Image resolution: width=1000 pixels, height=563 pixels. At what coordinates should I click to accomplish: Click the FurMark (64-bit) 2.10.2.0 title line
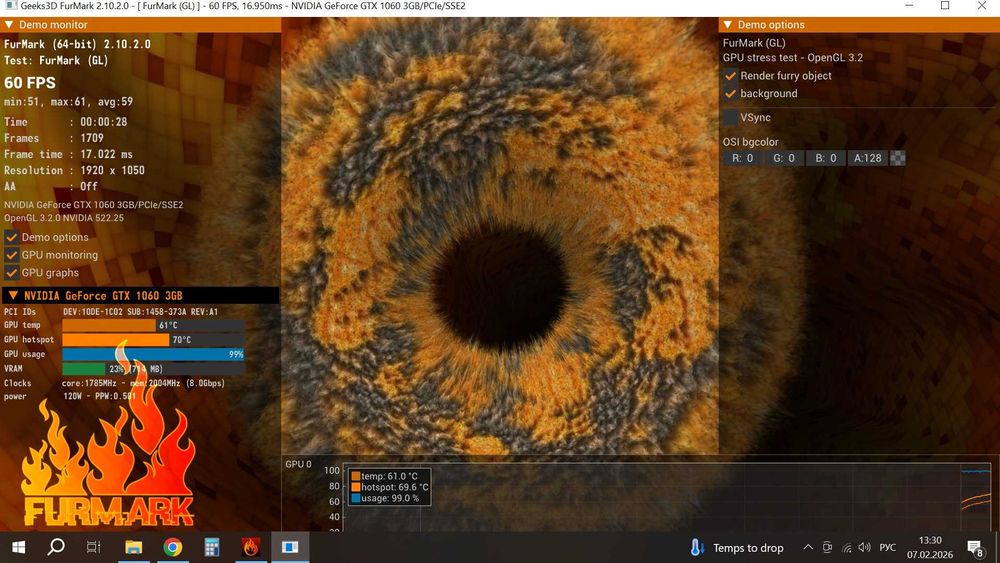coord(77,44)
